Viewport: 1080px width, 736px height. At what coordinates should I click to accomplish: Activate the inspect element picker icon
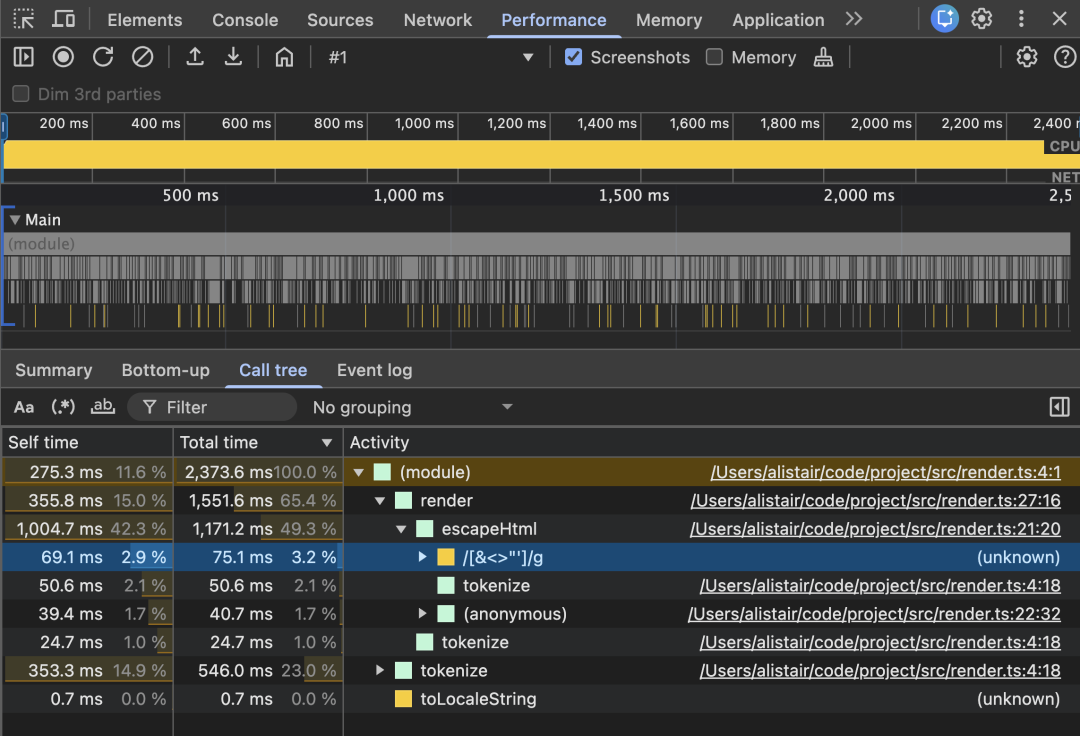click(24, 19)
